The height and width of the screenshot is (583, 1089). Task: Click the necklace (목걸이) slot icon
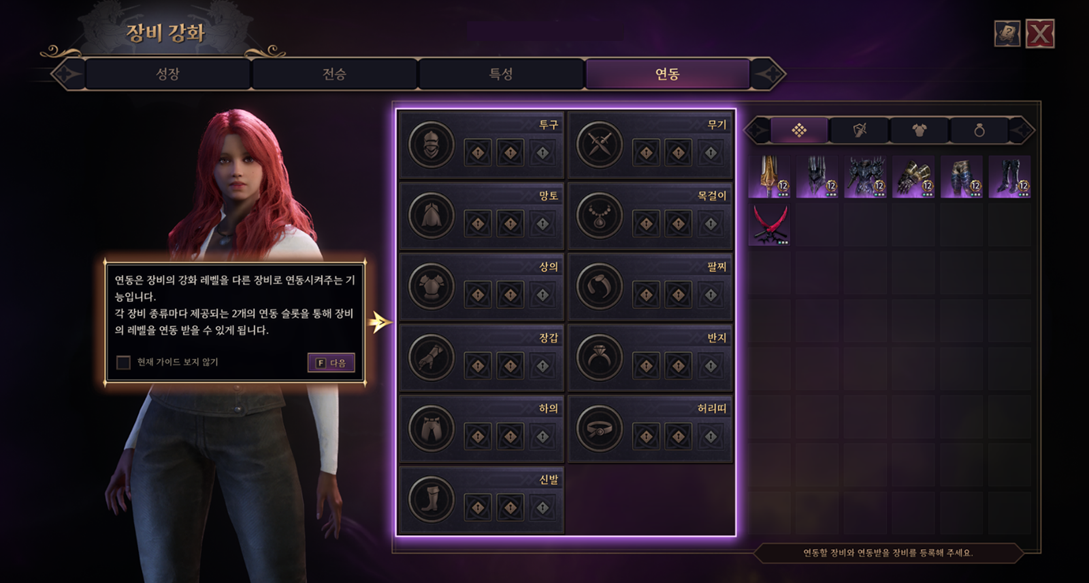(599, 215)
